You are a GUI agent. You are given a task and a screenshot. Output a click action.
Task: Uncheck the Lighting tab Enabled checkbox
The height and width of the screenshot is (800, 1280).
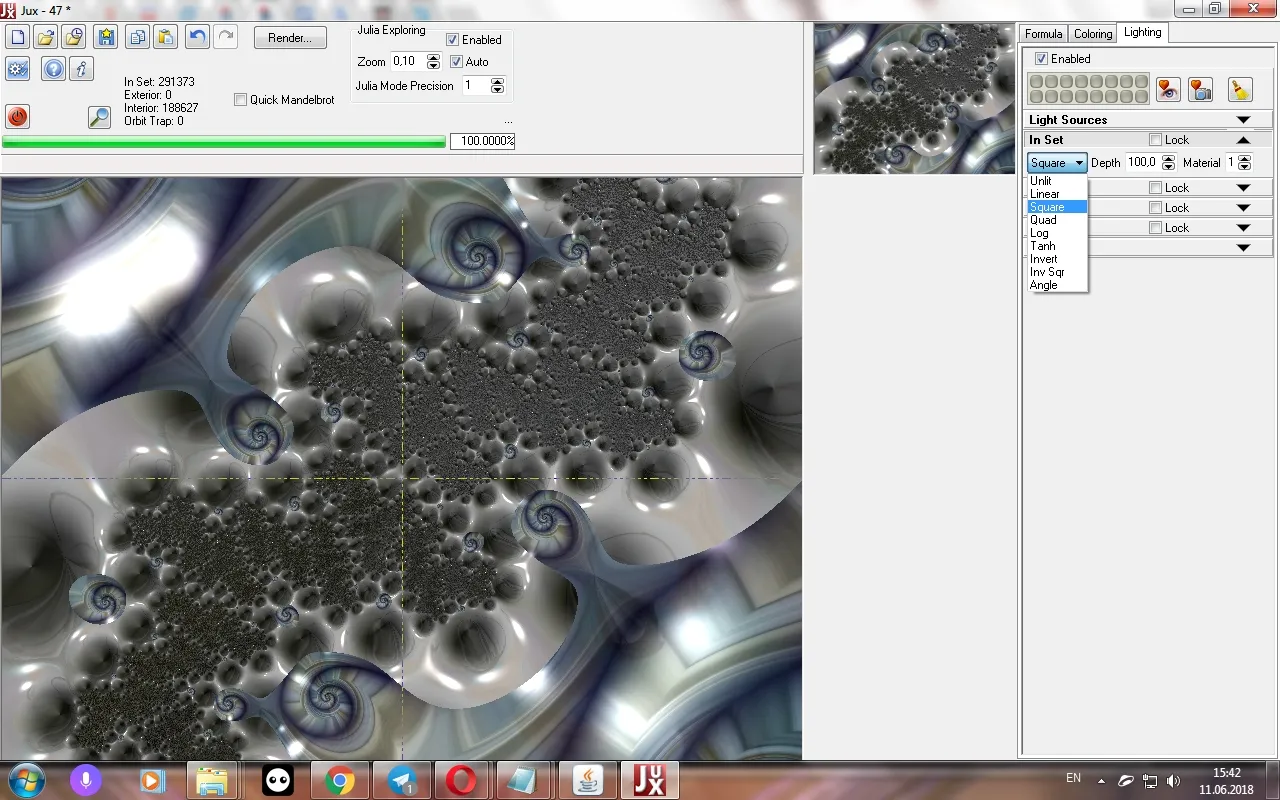(1041, 59)
